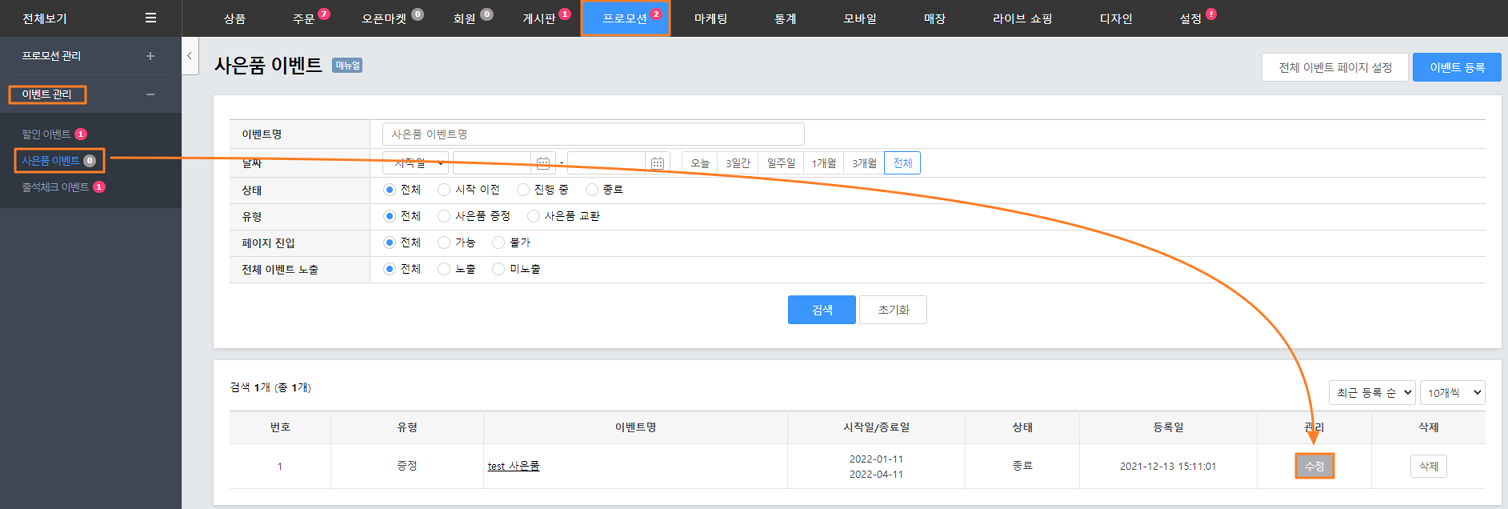Select 불가 for 페이지 진입

point(499,242)
